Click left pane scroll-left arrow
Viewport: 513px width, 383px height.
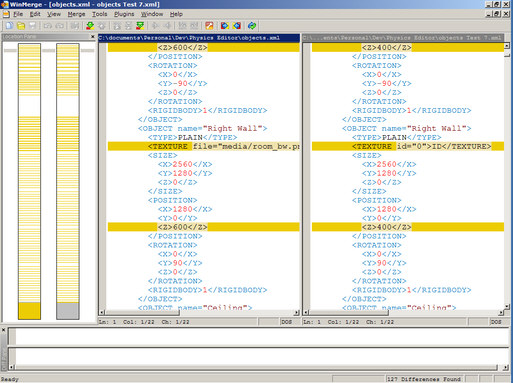[x=102, y=313]
